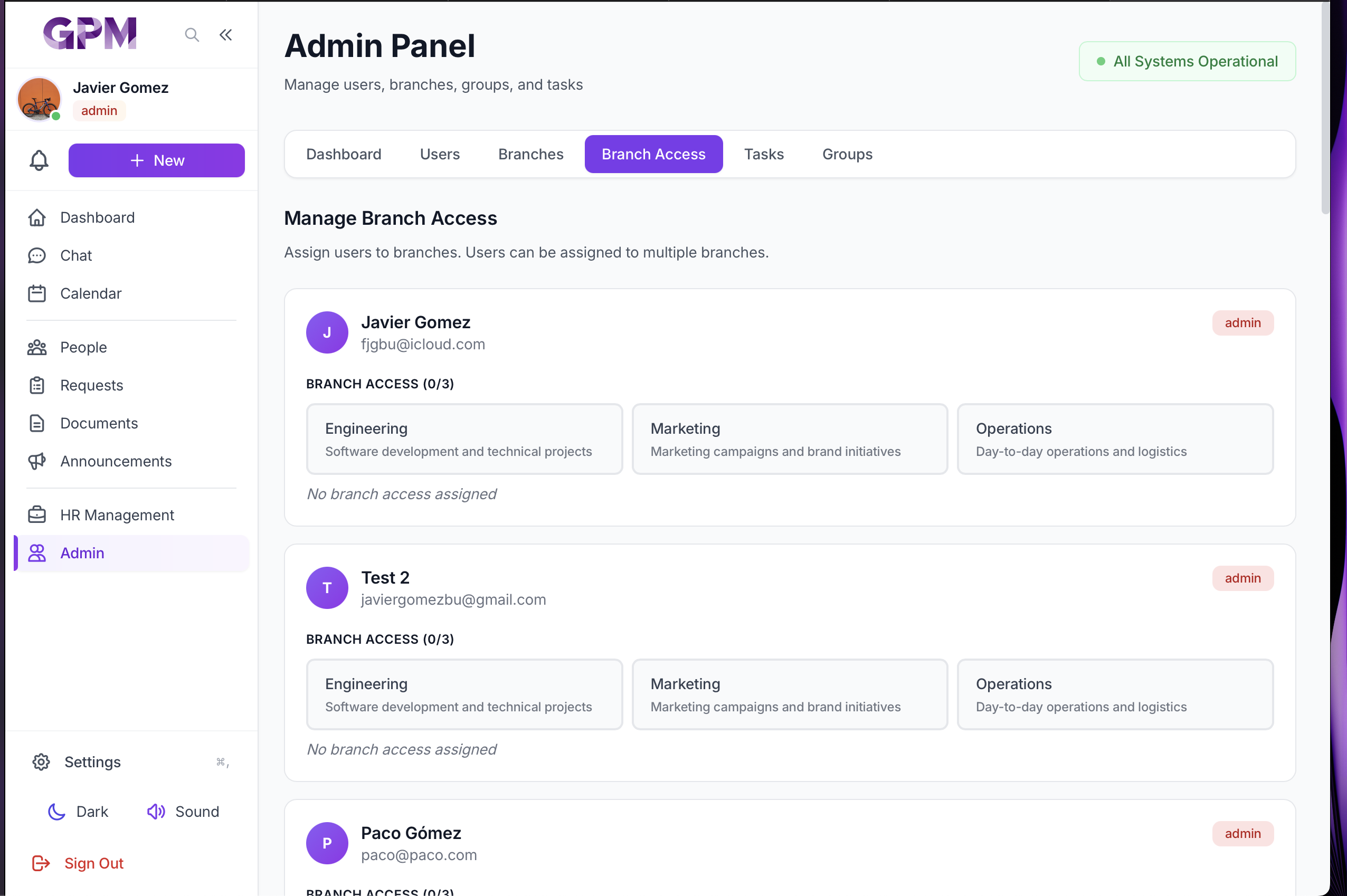Switch to the Dashboard tab in Admin Panel
This screenshot has width=1347, height=896.
(344, 154)
